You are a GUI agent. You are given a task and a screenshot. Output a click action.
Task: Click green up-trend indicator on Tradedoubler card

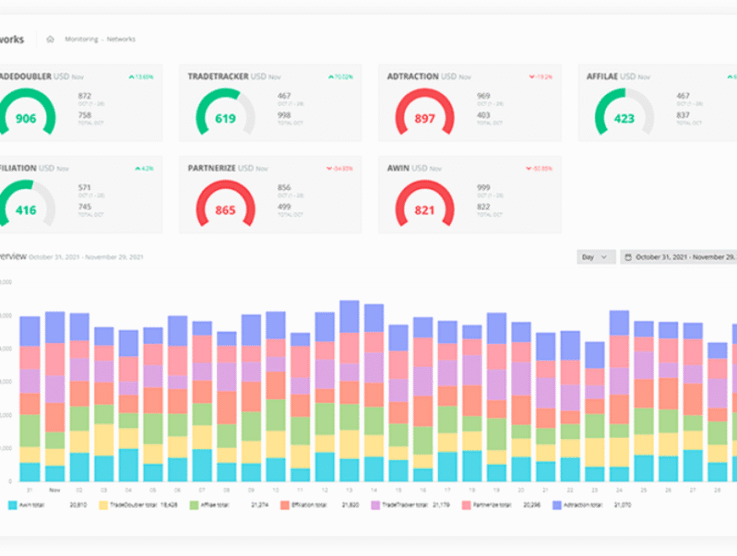pyautogui.click(x=141, y=77)
